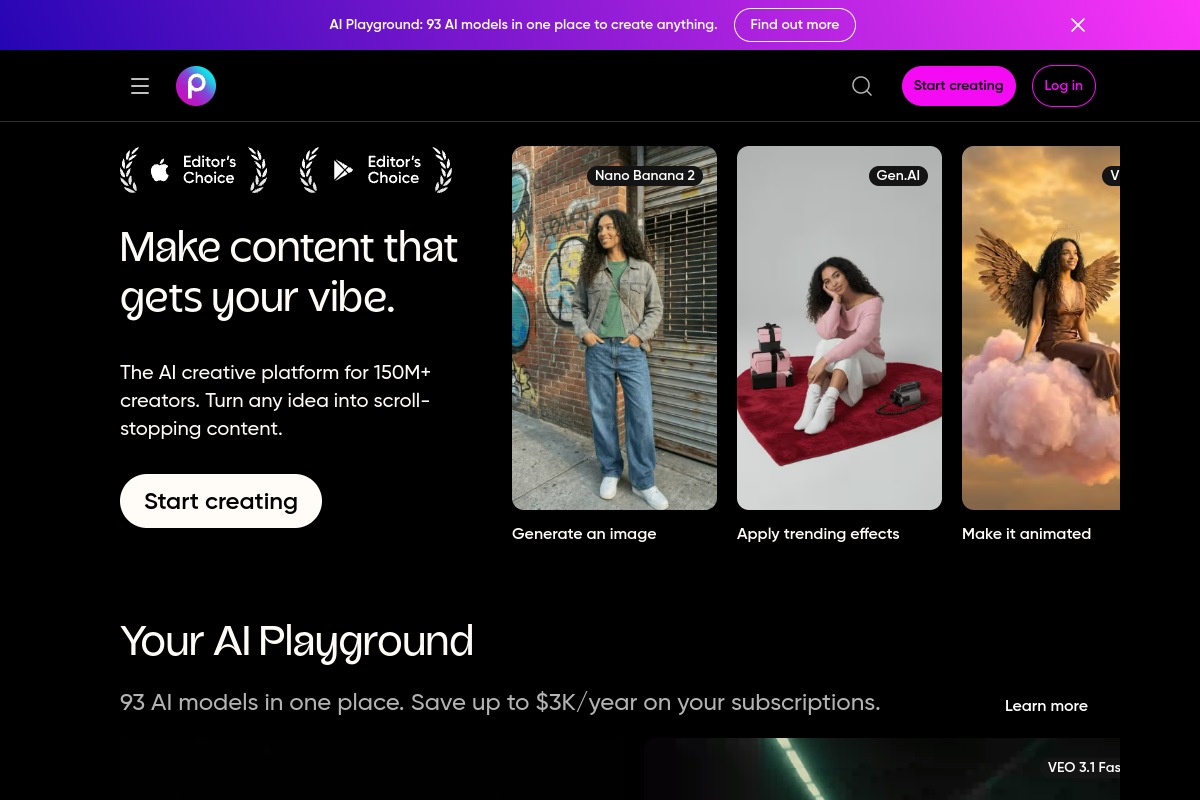
Task: Dismiss the AI Playground promo banner
Action: click(1078, 25)
